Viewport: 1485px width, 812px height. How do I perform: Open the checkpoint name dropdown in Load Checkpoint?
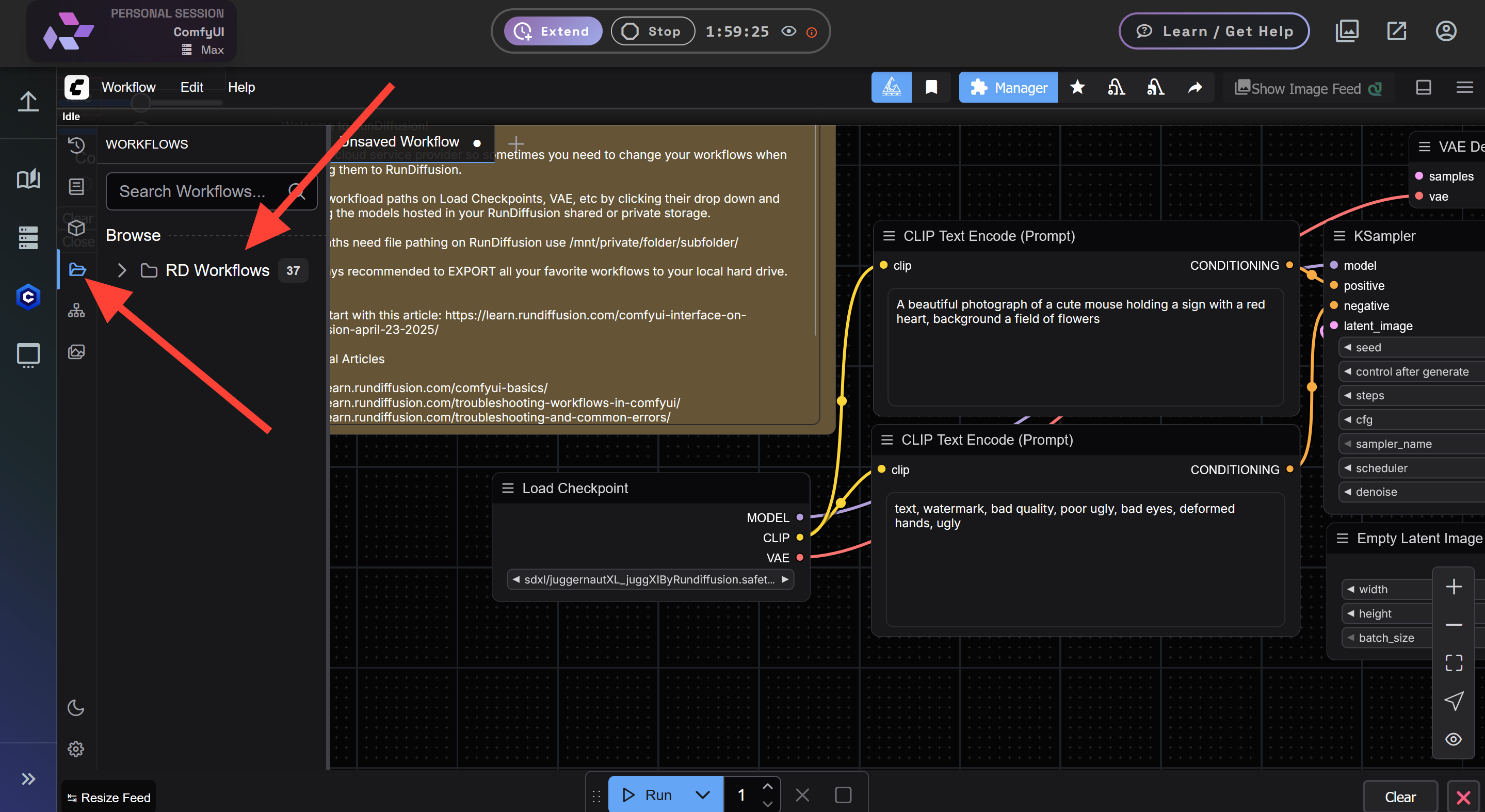pyautogui.click(x=650, y=579)
